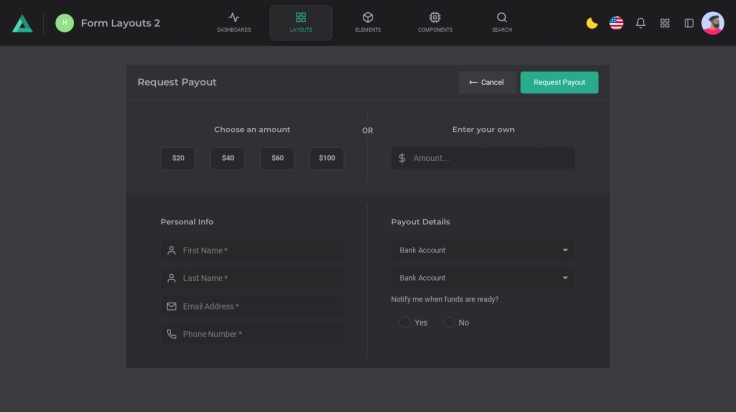The image size is (736, 412).
Task: Expand the second Bank Account dropdown
Action: coord(483,278)
